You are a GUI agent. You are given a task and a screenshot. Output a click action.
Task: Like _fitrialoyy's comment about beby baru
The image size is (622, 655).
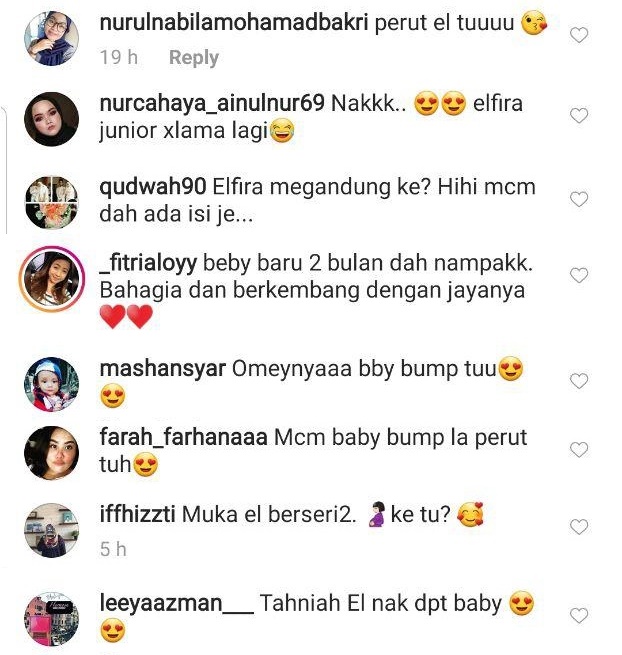579,275
